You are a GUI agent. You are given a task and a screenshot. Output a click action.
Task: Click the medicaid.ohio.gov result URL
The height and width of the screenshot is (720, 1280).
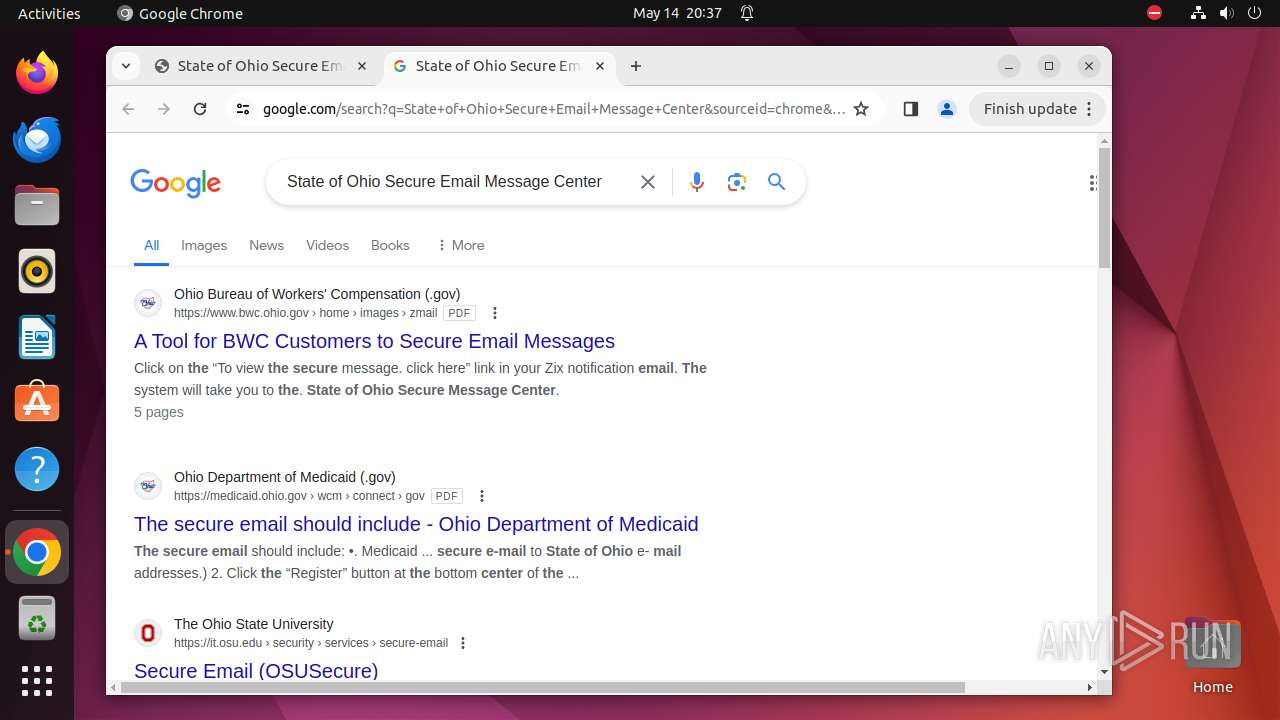tap(299, 496)
